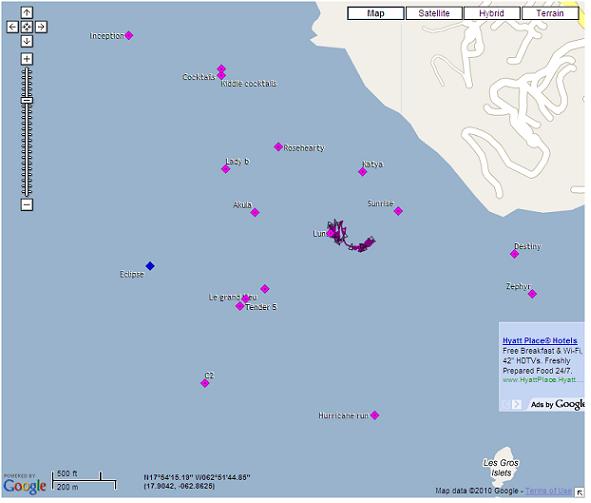Zoom in with the plus button
Viewport: 591px width, 503px height.
point(27,59)
